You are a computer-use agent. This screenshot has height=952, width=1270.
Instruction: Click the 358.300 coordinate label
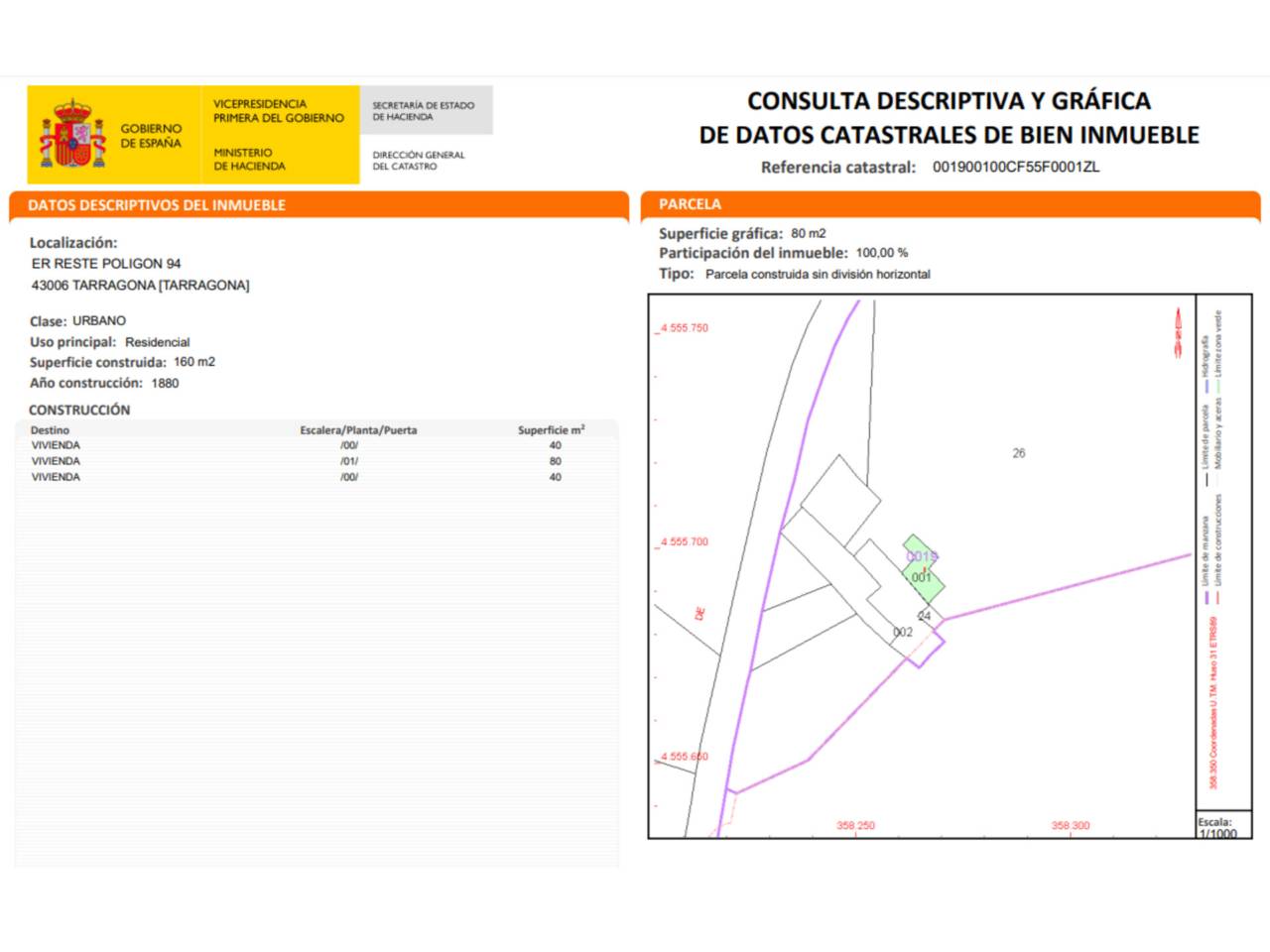pos(1070,825)
